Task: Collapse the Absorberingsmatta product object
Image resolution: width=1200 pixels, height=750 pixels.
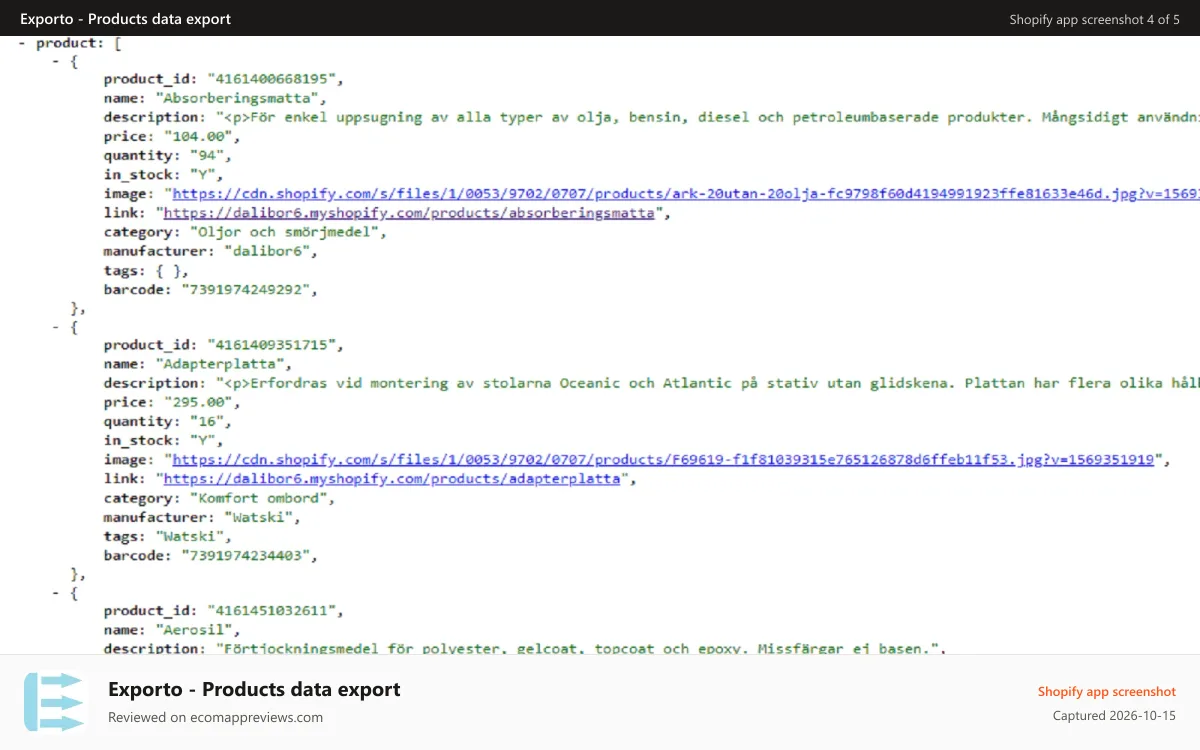Action: coord(56,61)
